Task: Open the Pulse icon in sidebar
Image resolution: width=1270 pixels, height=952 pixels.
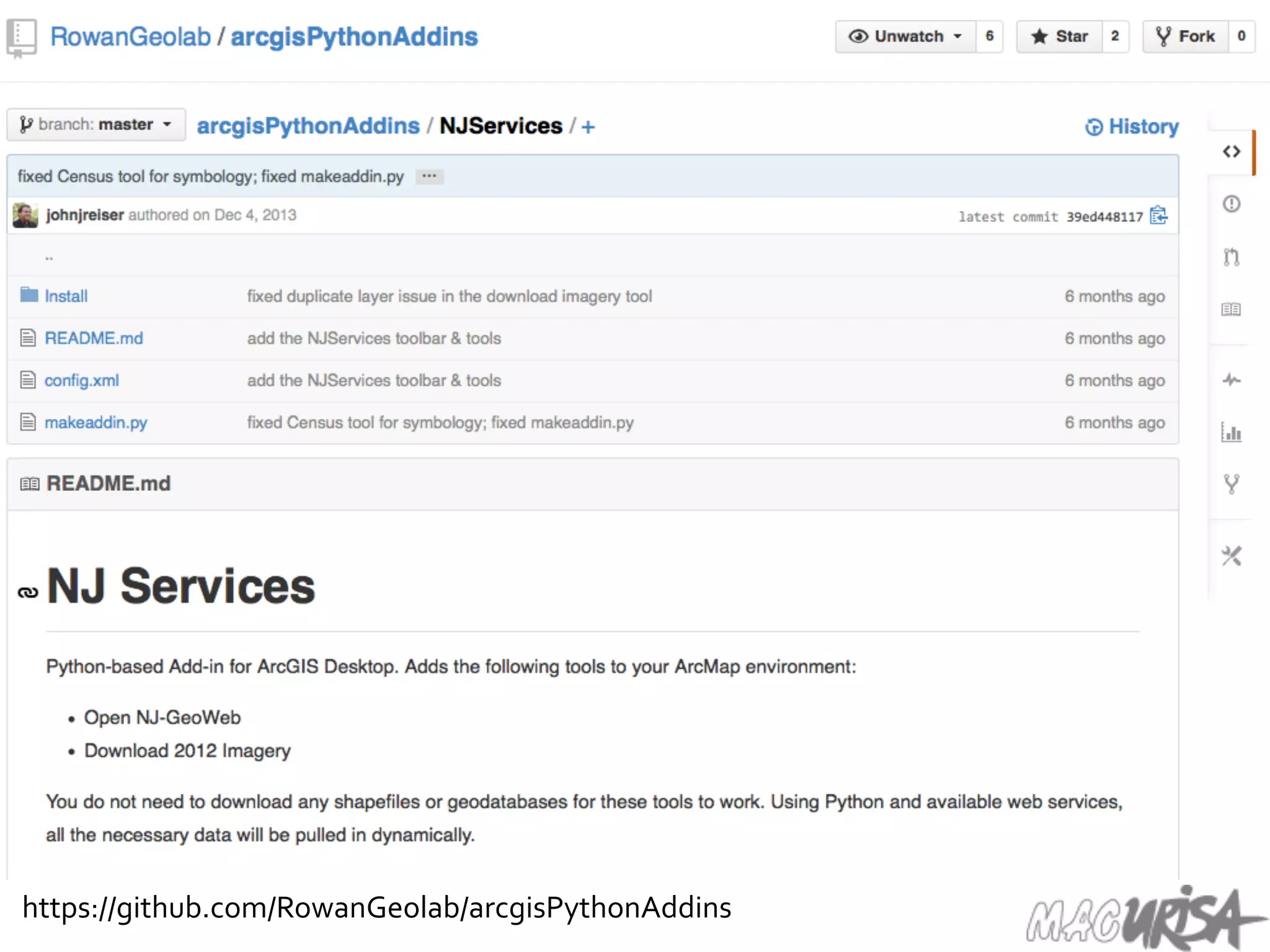Action: (x=1231, y=380)
